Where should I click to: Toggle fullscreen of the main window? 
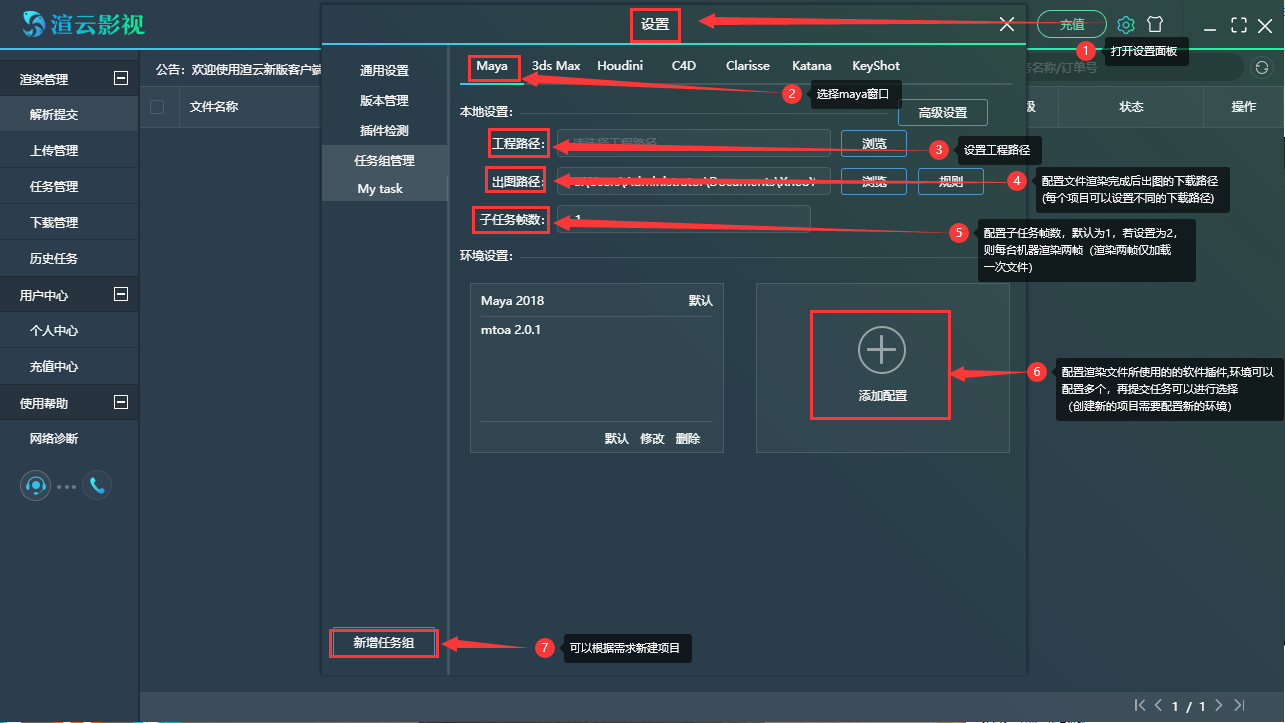[x=1239, y=25]
